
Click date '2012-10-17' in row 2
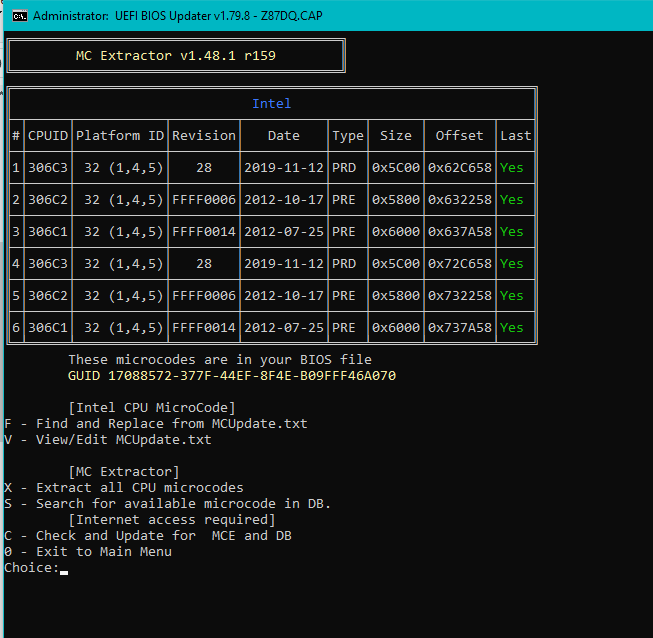tap(284, 200)
